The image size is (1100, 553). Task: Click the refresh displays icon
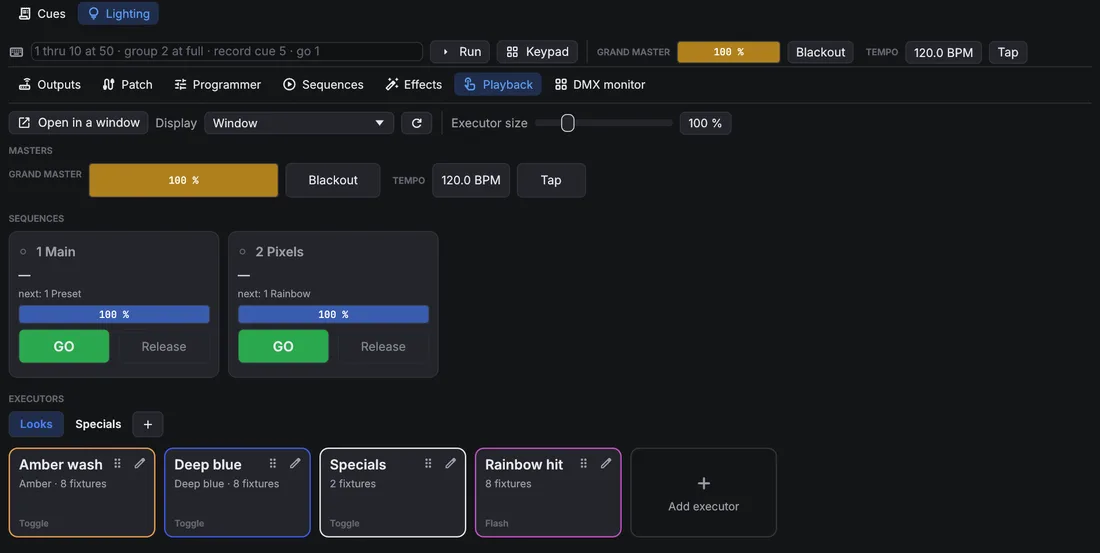pyautogui.click(x=417, y=123)
